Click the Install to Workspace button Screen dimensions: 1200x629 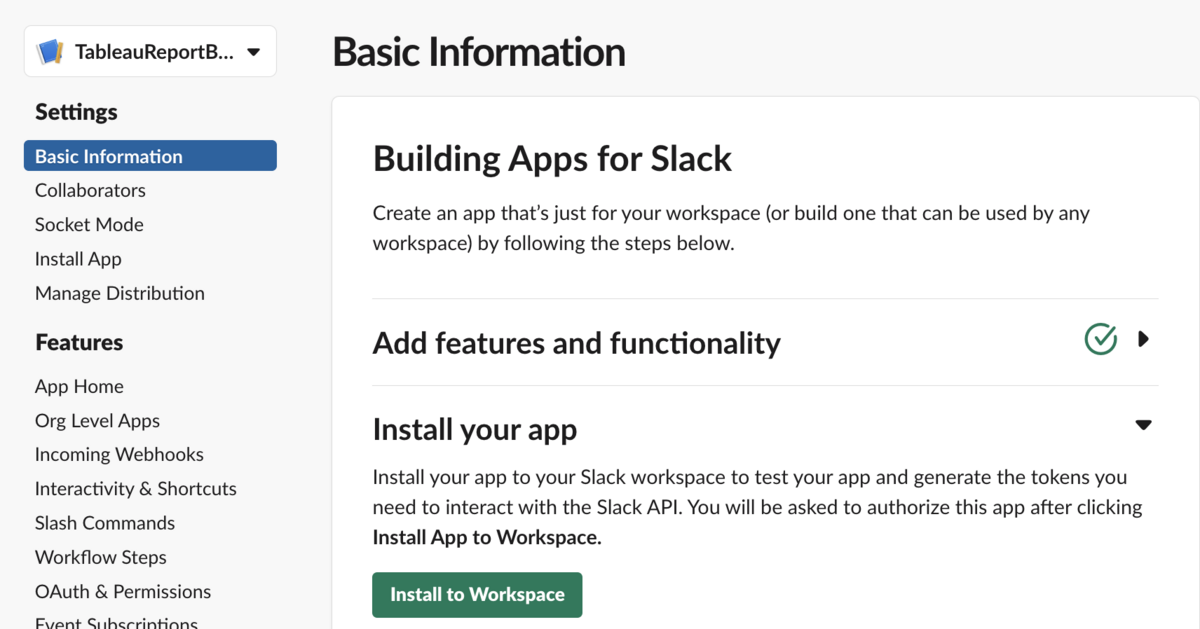[477, 594]
